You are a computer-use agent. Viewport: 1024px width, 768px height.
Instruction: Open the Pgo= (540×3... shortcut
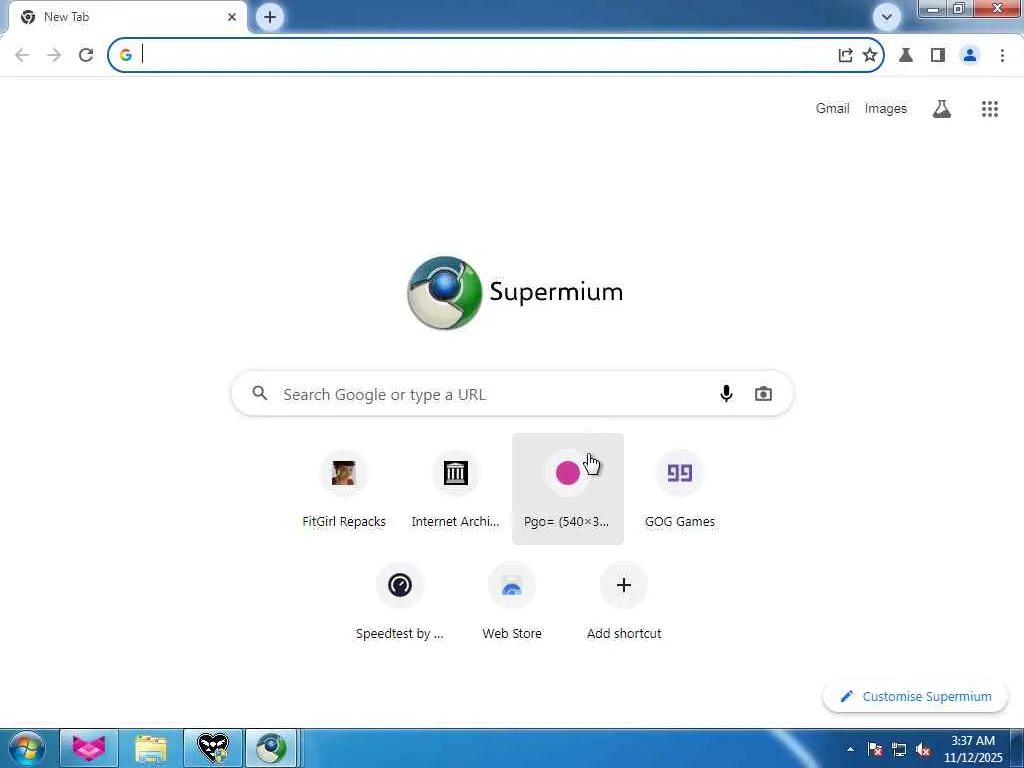click(568, 488)
